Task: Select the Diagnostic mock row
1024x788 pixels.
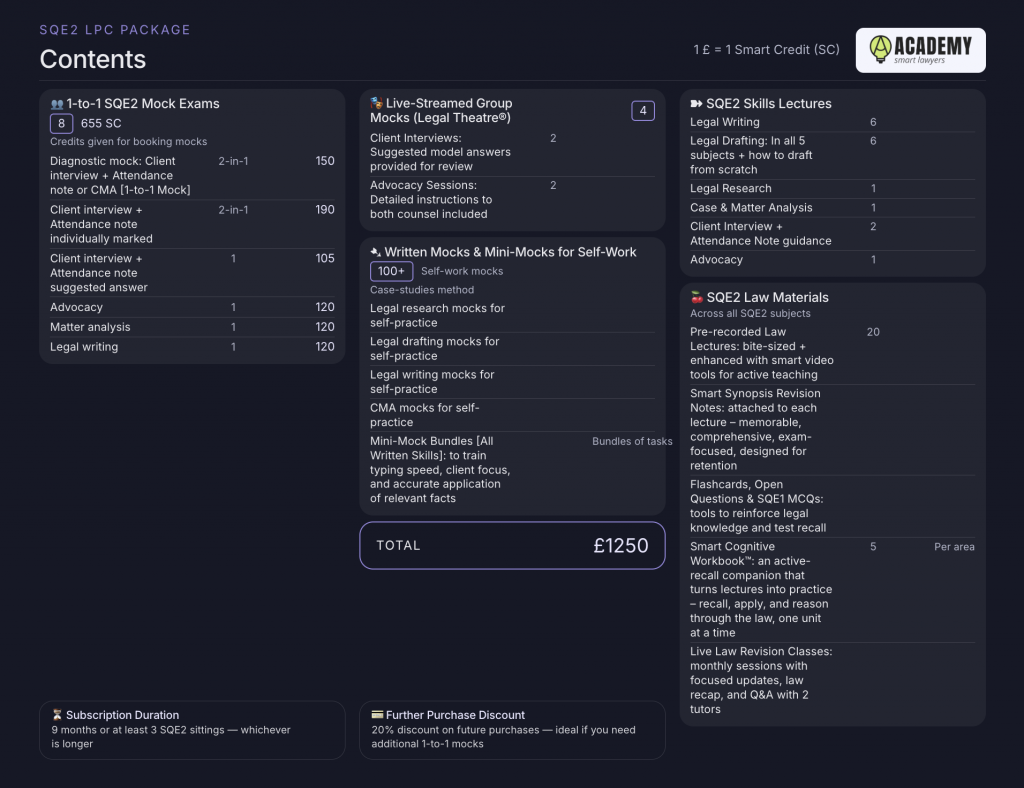Action: tap(192, 176)
